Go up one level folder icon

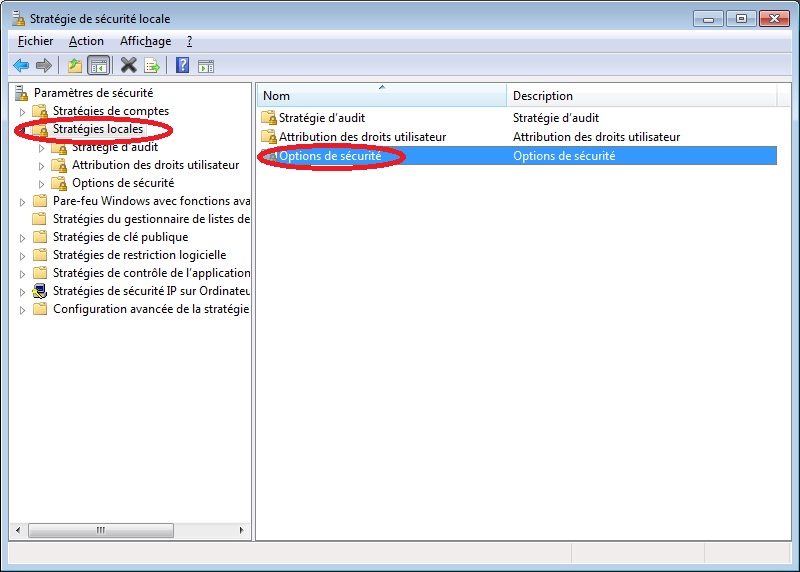(x=74, y=65)
